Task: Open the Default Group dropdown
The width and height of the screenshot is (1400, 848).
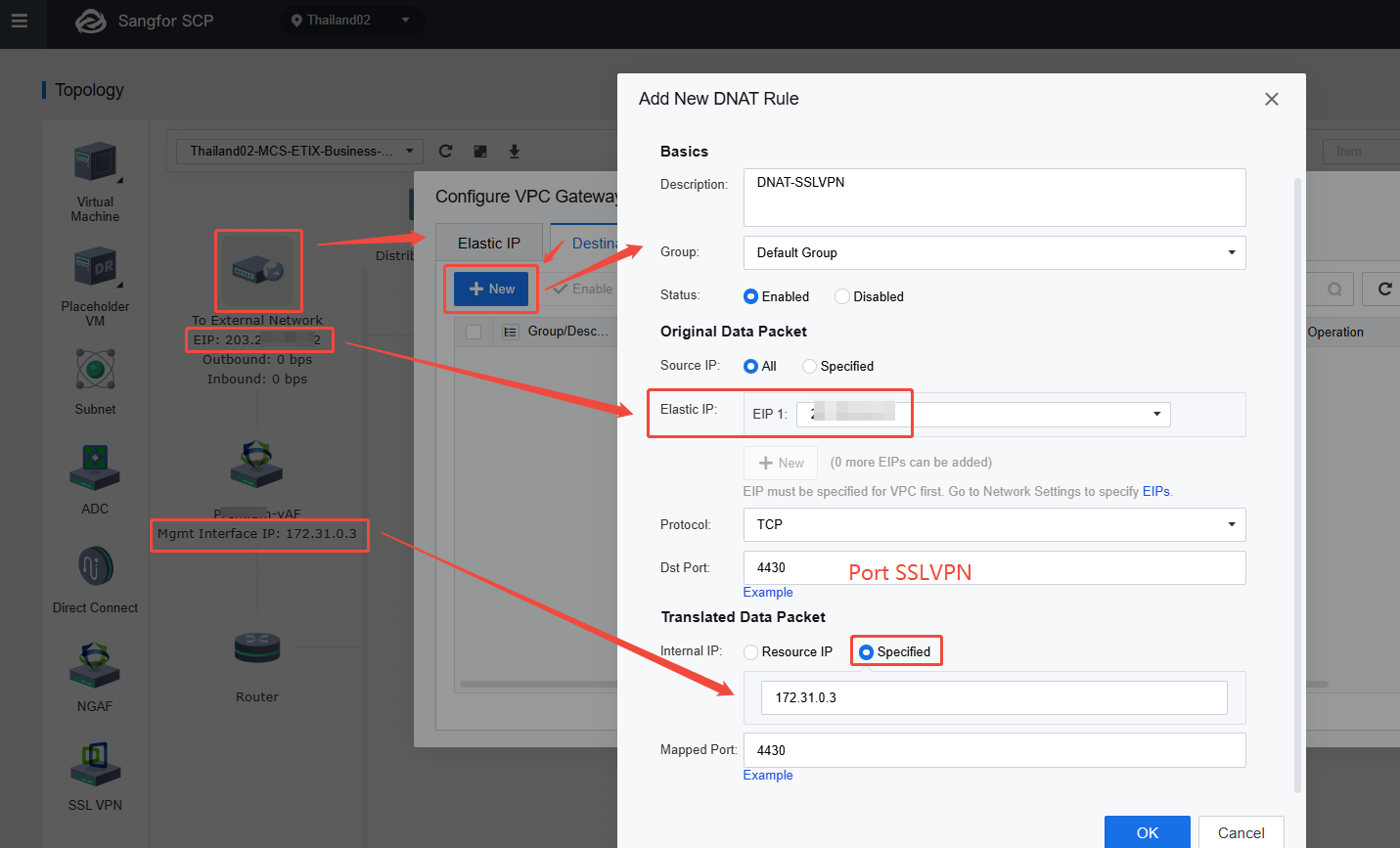Action: click(x=994, y=252)
